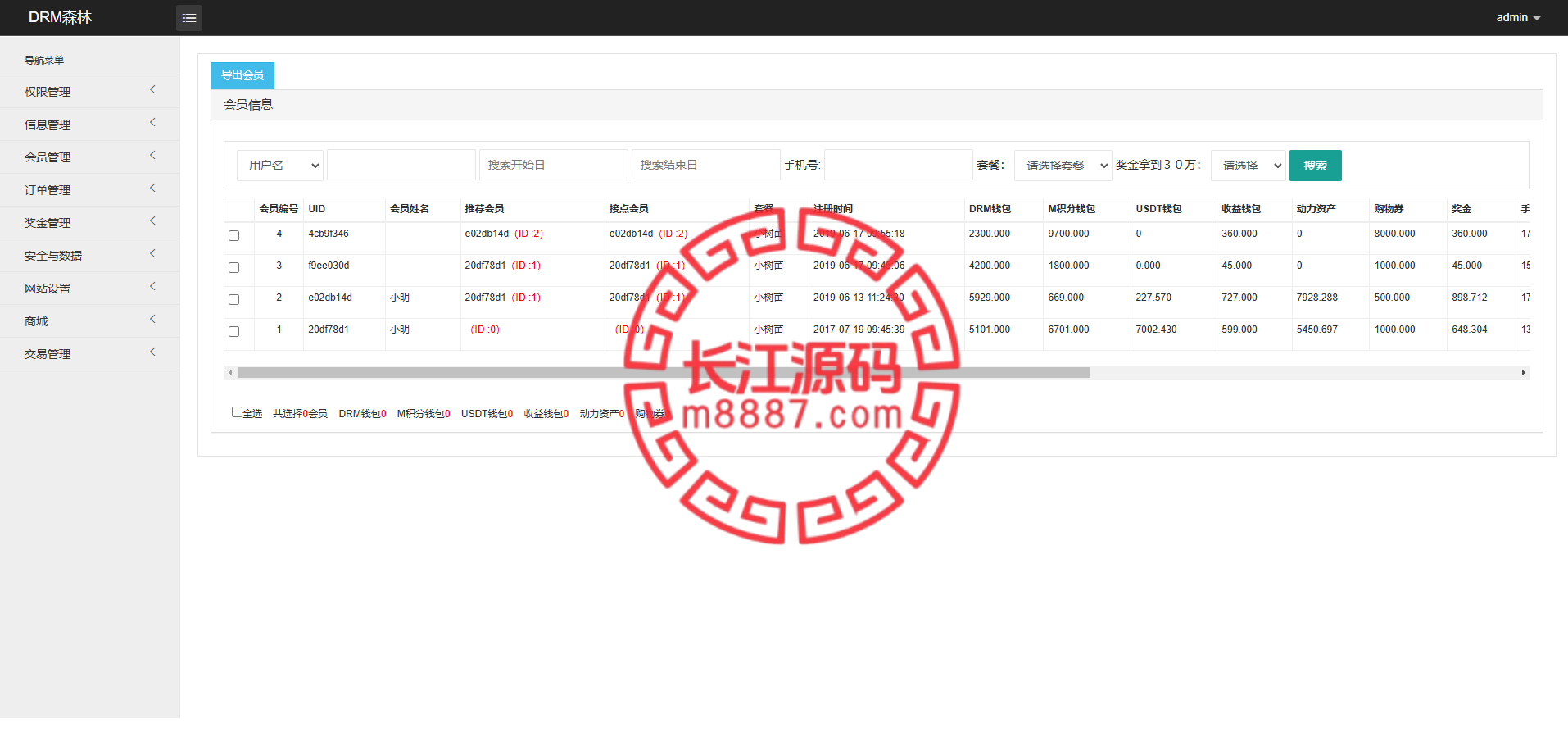1568x750 pixels.
Task: Click the 搜索结束日 end date field
Action: point(706,165)
